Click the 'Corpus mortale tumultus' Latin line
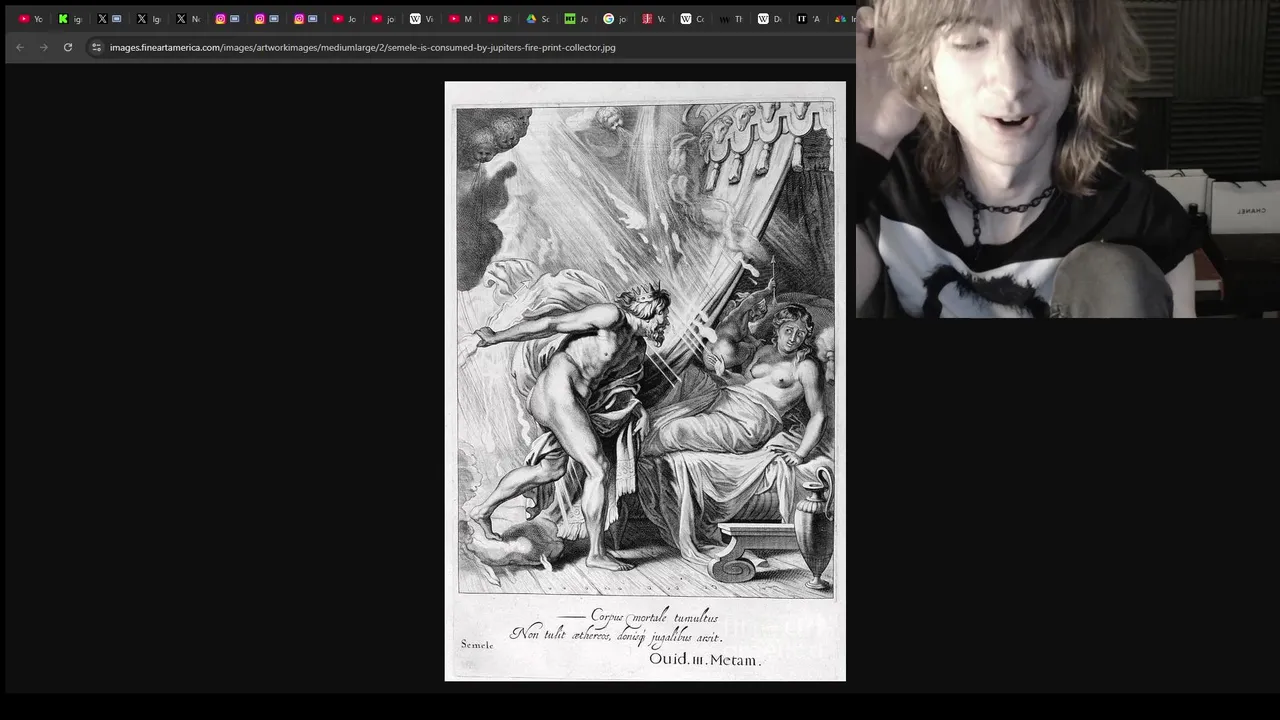Image resolution: width=1280 pixels, height=720 pixels. click(654, 617)
